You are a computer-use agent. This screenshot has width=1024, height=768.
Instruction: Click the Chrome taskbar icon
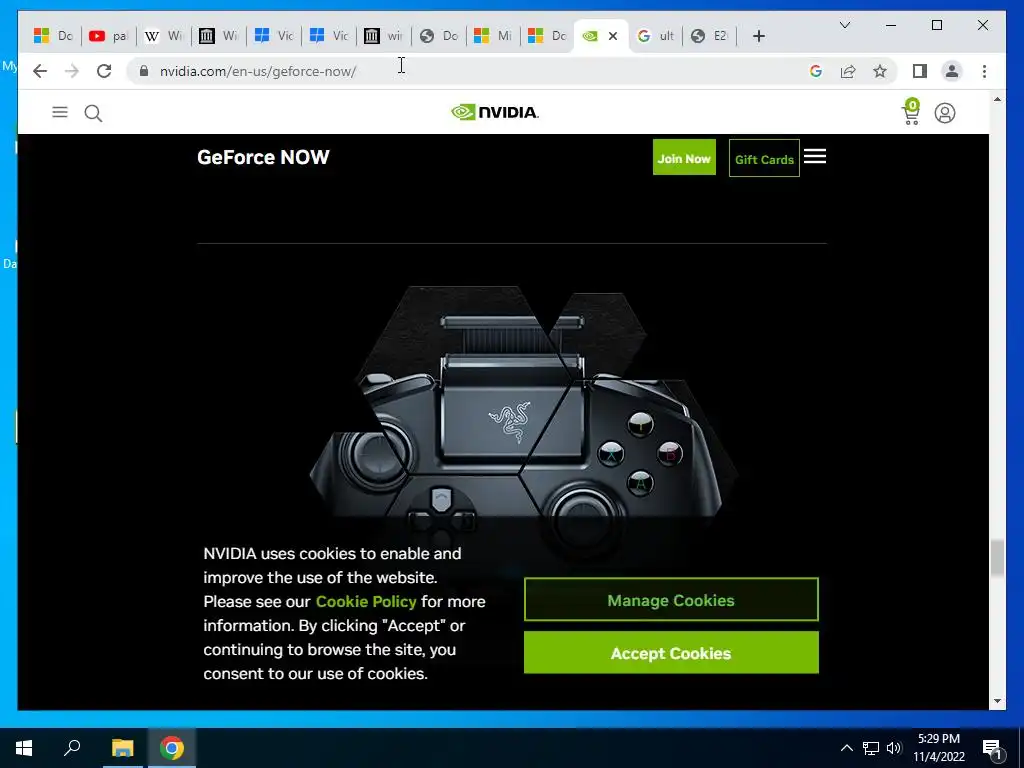172,748
